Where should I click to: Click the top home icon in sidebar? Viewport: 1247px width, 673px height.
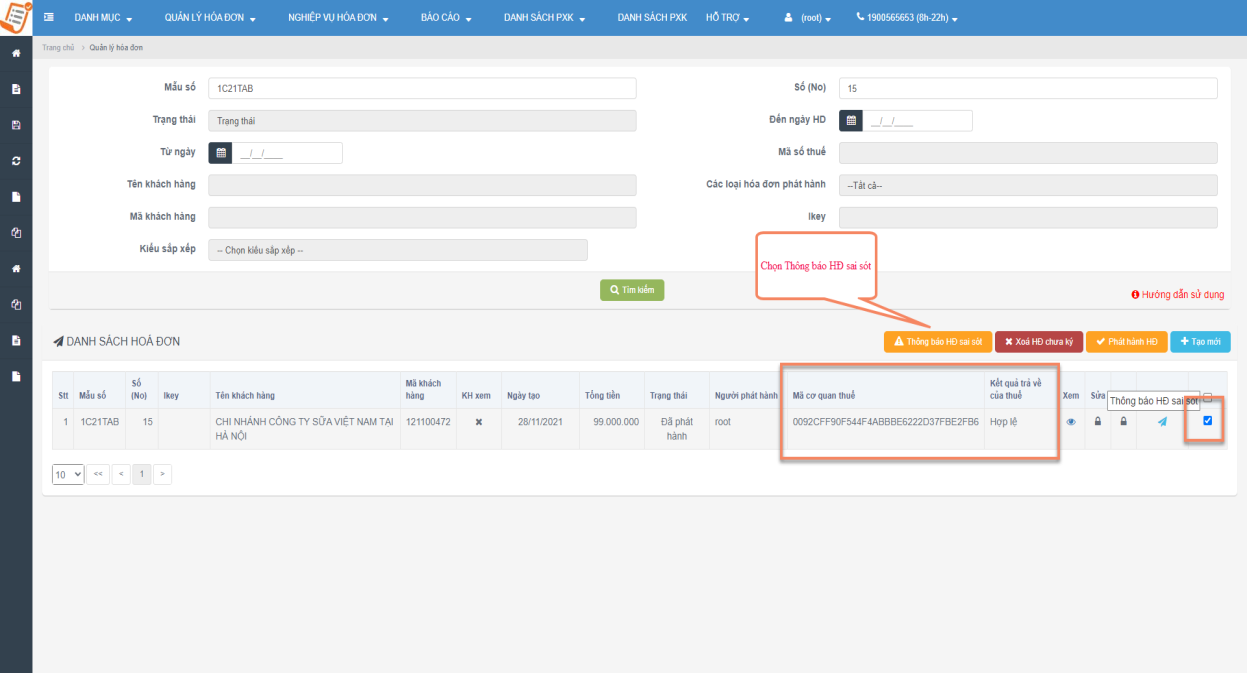[x=16, y=53]
